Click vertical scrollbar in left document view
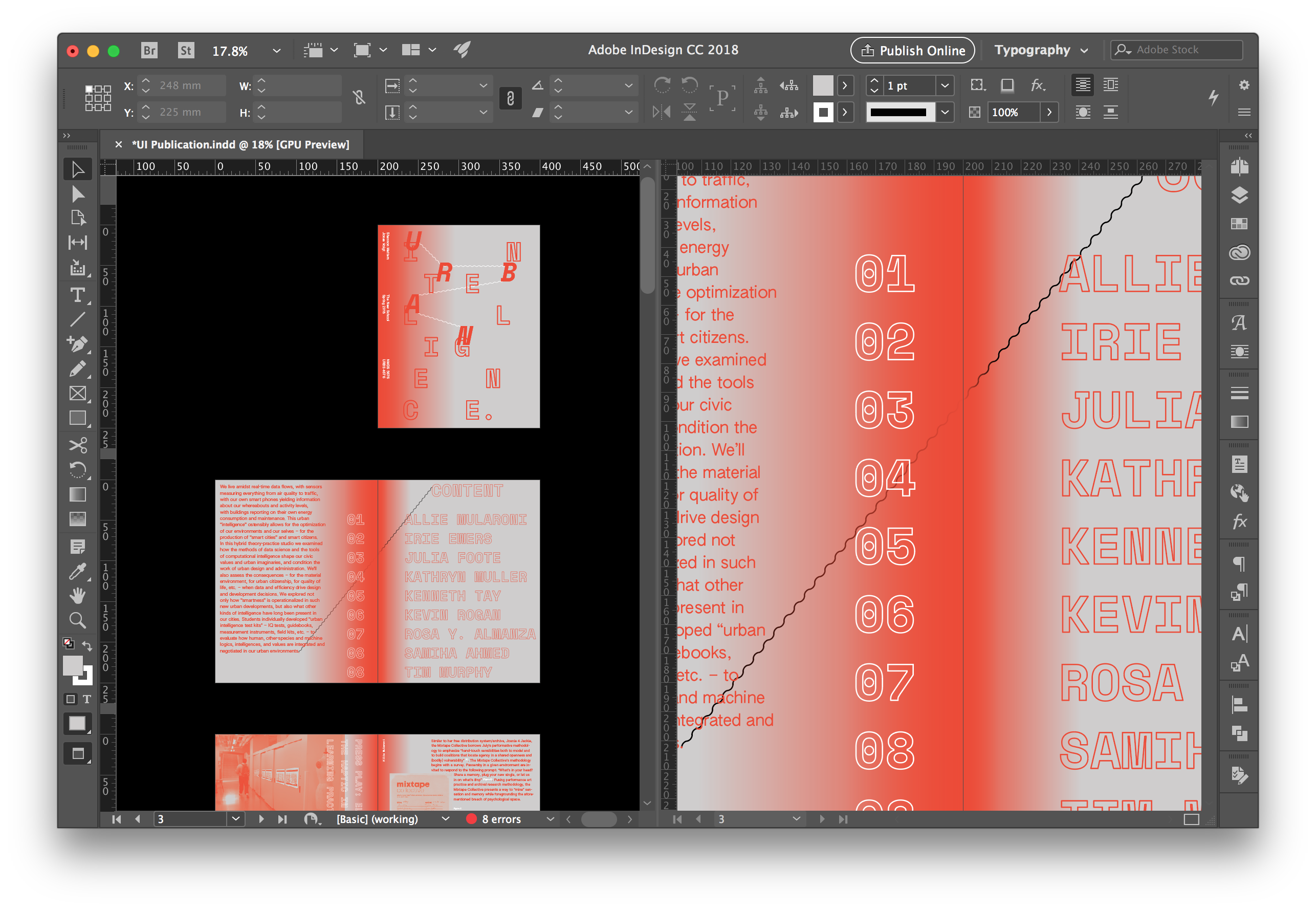 pyautogui.click(x=647, y=236)
